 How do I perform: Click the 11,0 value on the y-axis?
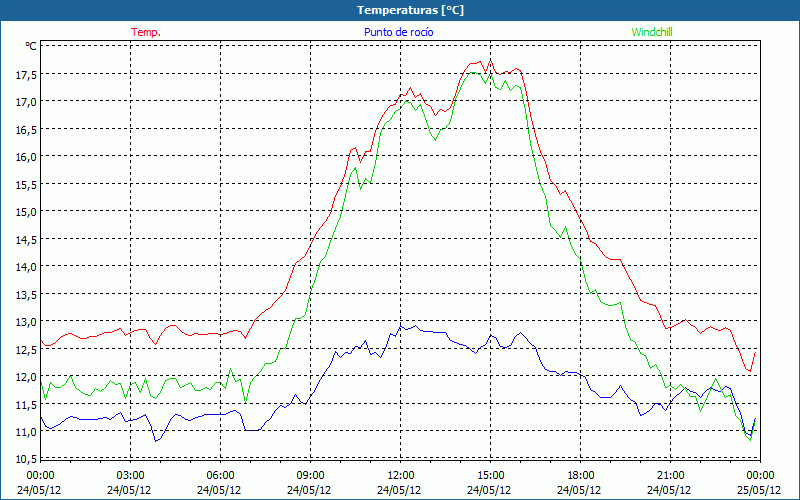26,432
